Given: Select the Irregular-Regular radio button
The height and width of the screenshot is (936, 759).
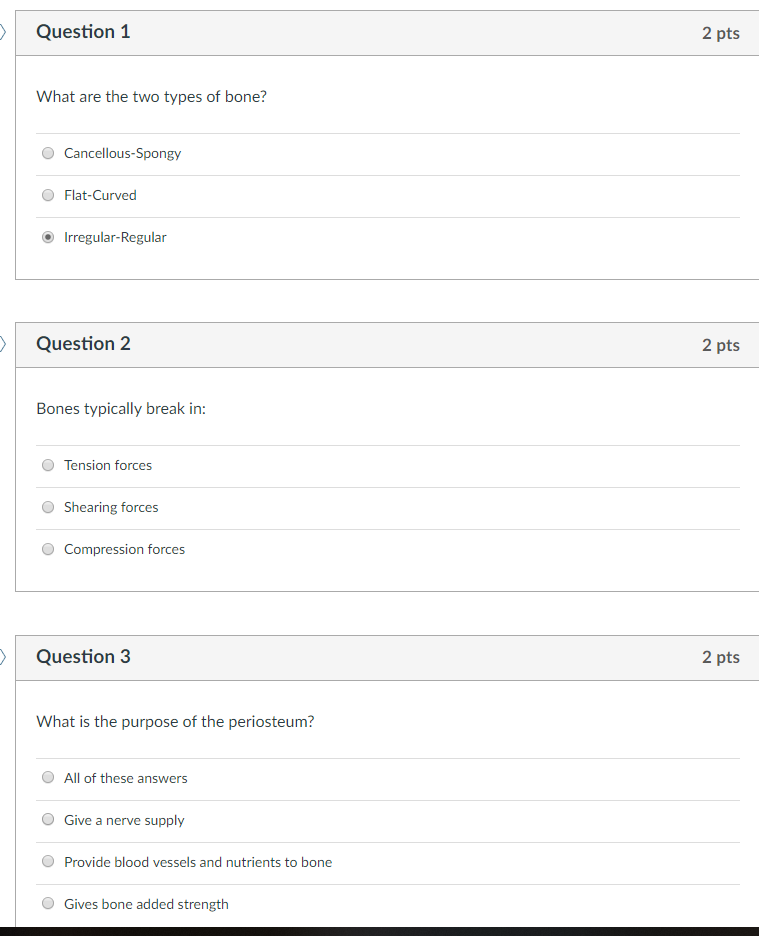Looking at the screenshot, I should (x=48, y=237).
